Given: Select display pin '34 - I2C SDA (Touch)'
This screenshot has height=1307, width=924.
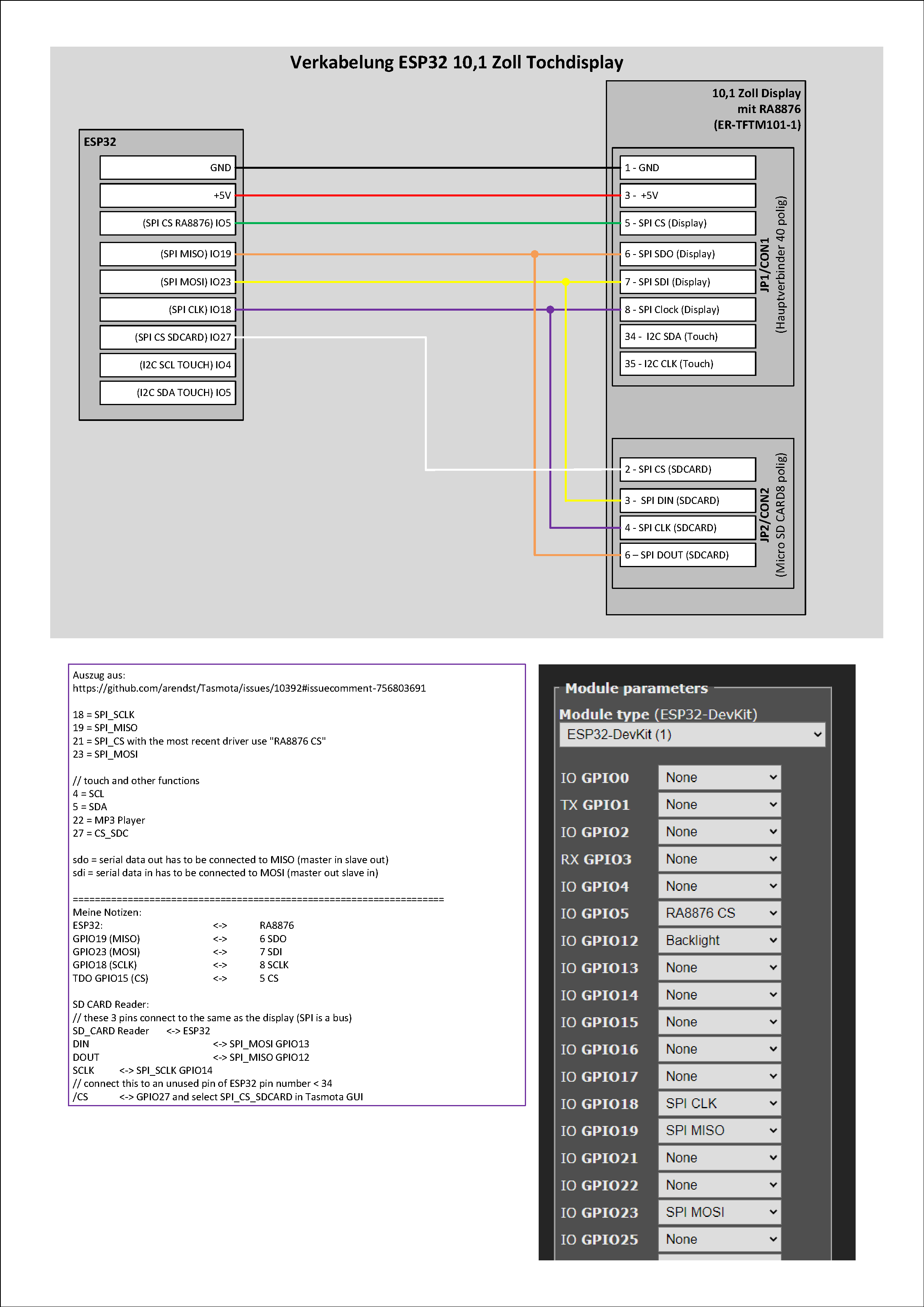Looking at the screenshot, I should pos(688,336).
